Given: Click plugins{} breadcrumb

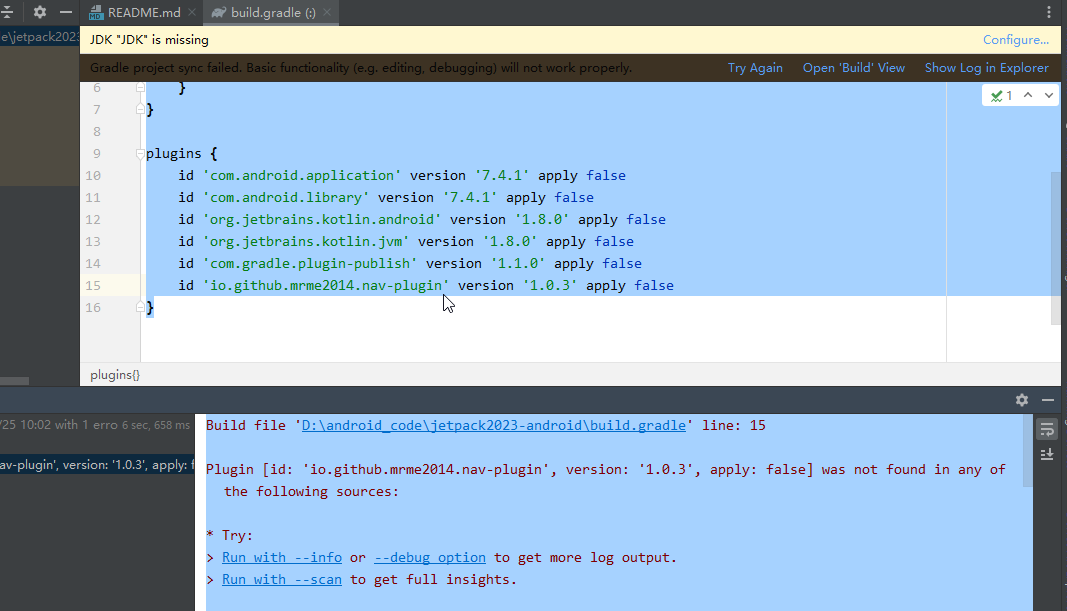Looking at the screenshot, I should pos(114,375).
